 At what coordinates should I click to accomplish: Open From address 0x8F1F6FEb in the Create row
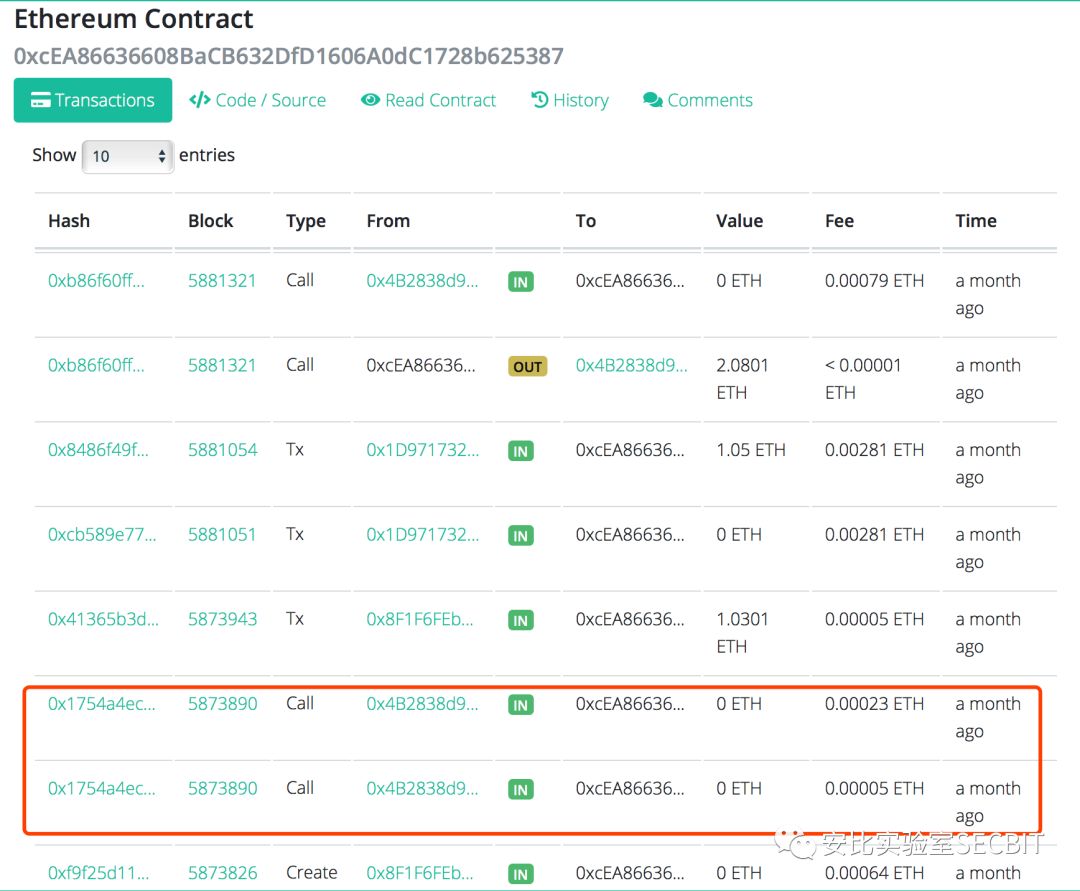[x=420, y=874]
